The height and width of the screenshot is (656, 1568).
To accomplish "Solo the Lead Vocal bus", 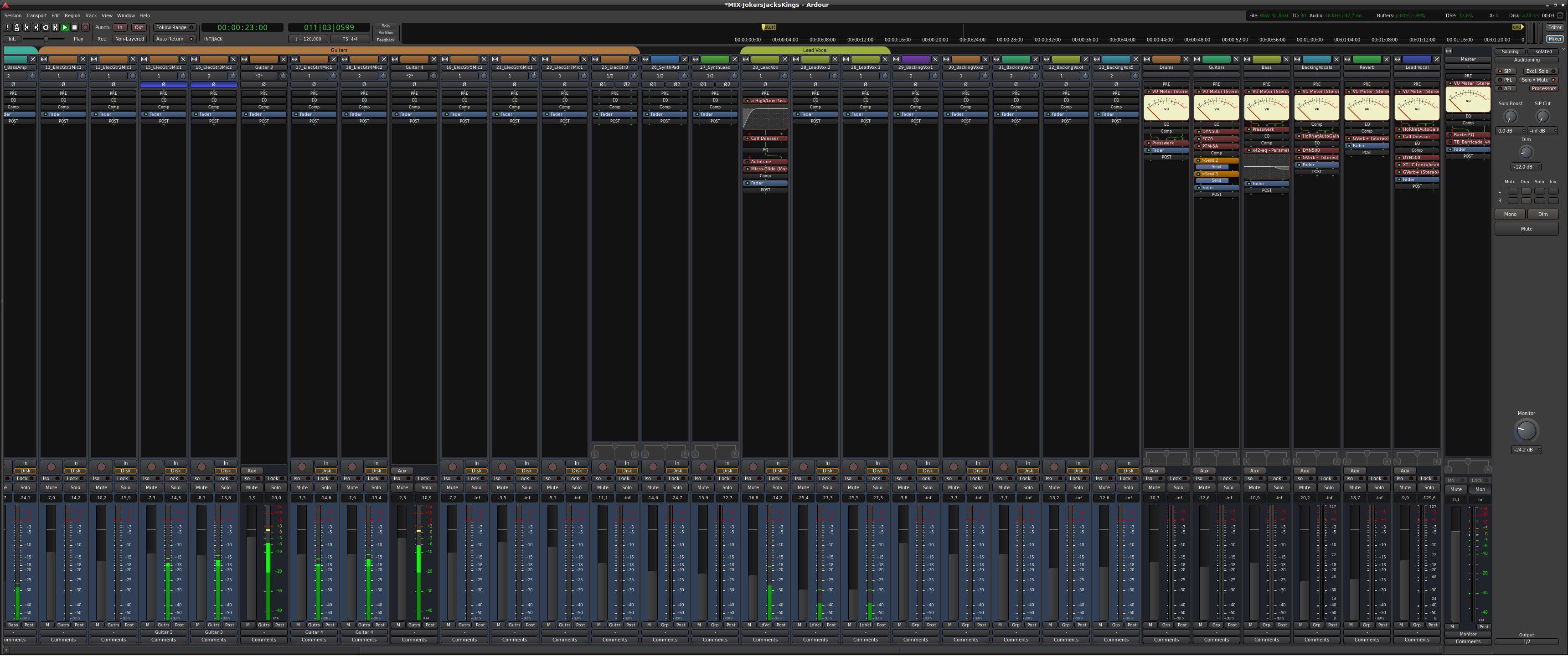I will (1429, 487).
